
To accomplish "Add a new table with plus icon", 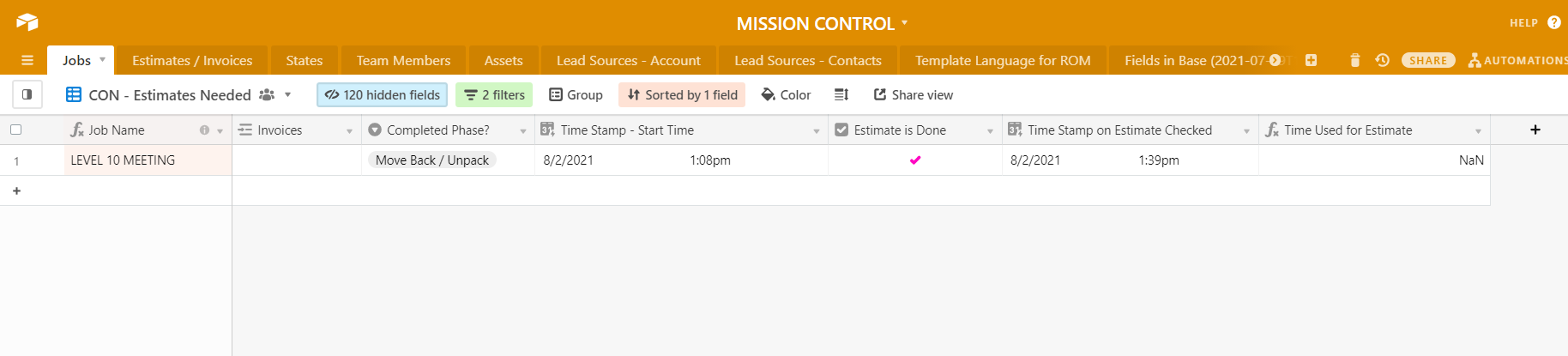I will pyautogui.click(x=1311, y=60).
